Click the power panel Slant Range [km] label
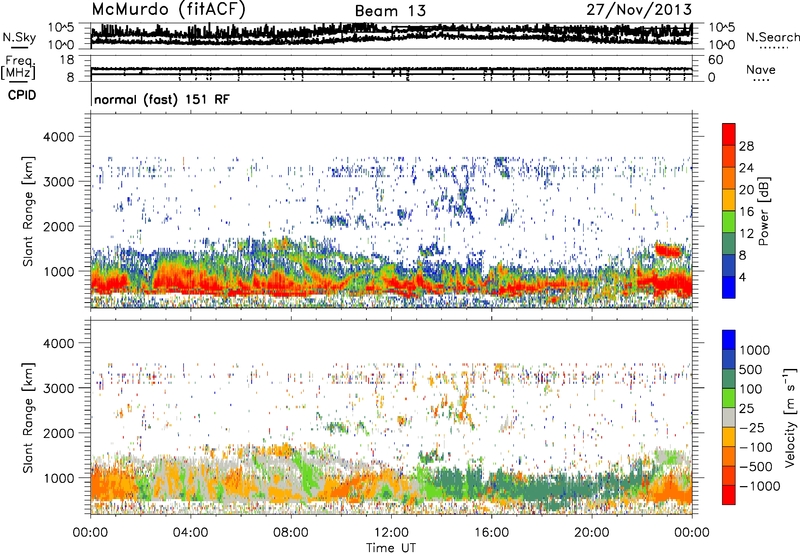Image resolution: width=800 pixels, height=554 pixels. tap(28, 211)
